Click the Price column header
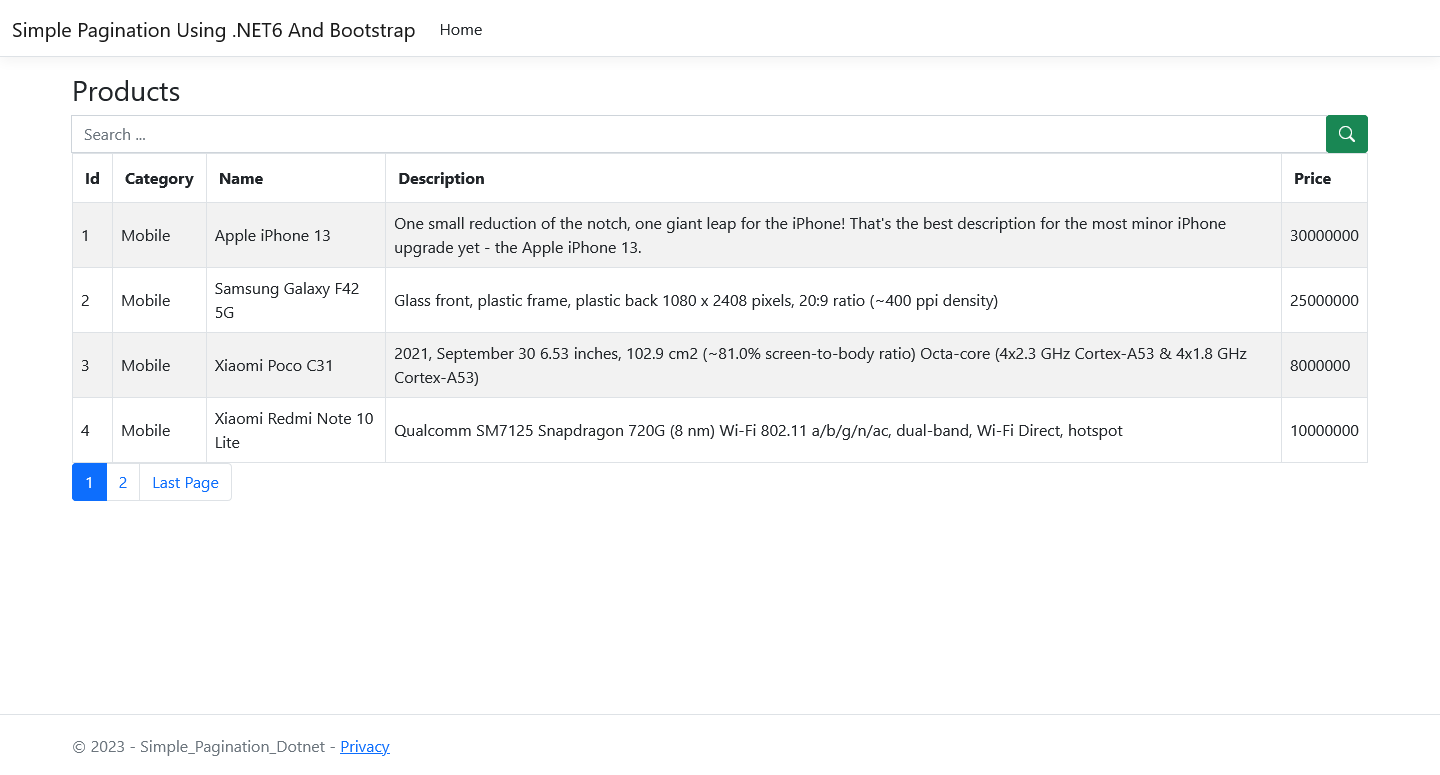 (1324, 178)
